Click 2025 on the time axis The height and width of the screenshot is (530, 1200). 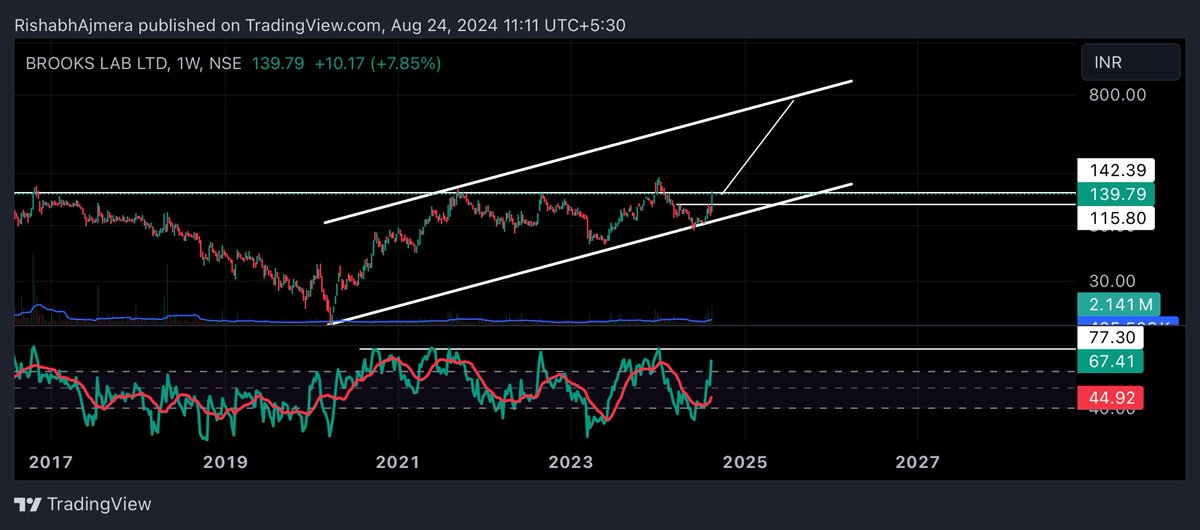click(x=745, y=462)
